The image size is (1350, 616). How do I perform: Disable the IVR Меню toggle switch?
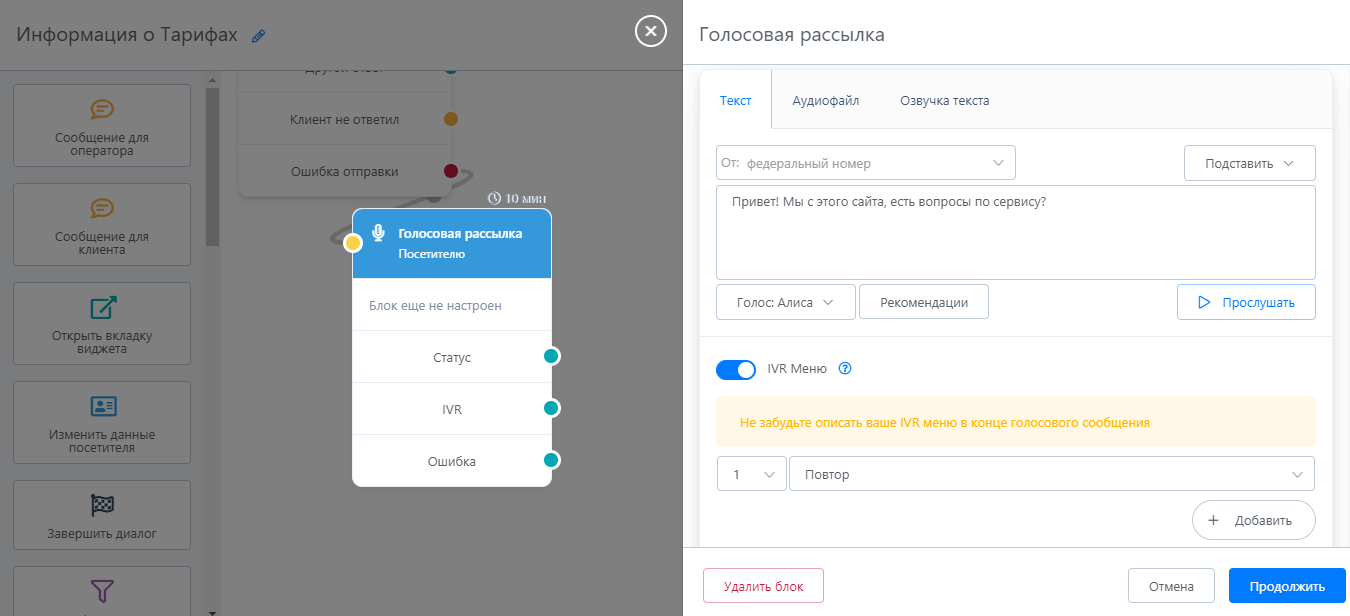pos(736,370)
